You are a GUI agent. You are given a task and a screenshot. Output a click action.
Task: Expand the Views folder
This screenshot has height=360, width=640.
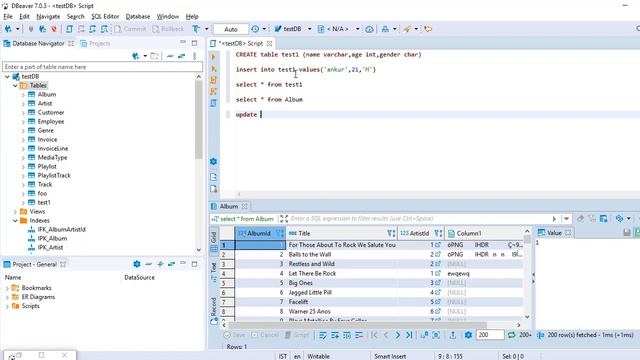coord(15,212)
